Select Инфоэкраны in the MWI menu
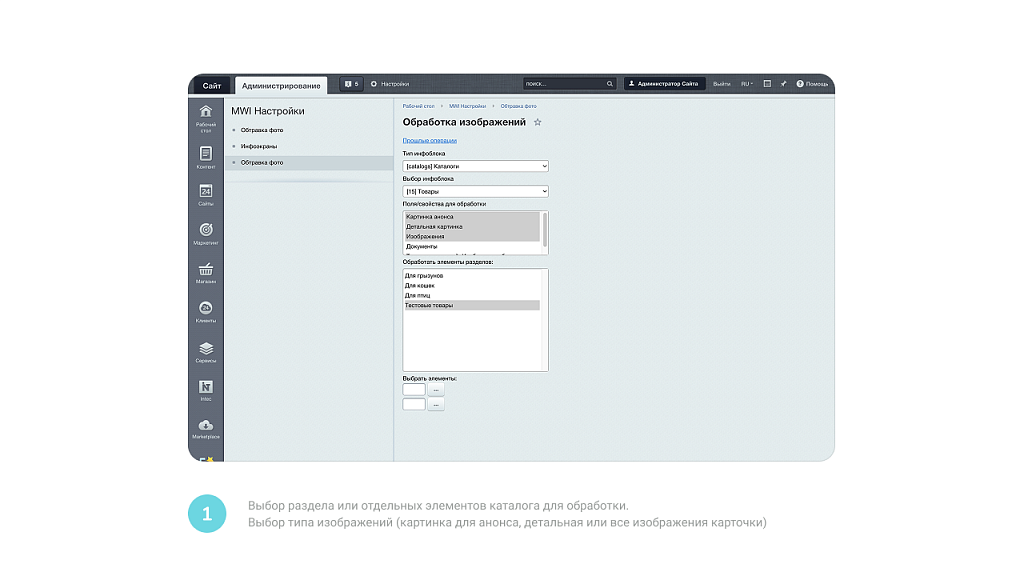This screenshot has width=1024, height=576. [259, 146]
